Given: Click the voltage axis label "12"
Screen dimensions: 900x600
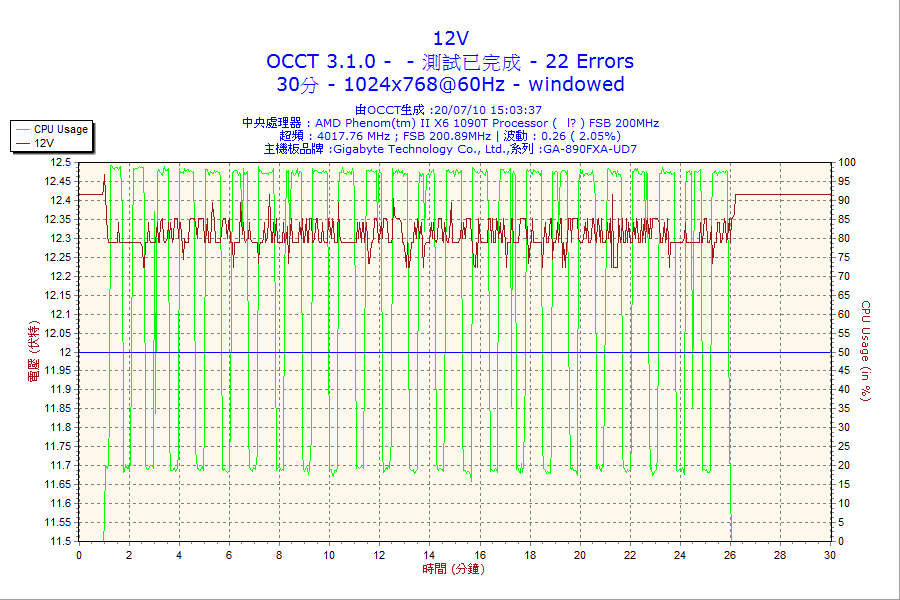Looking at the screenshot, I should tap(66, 352).
